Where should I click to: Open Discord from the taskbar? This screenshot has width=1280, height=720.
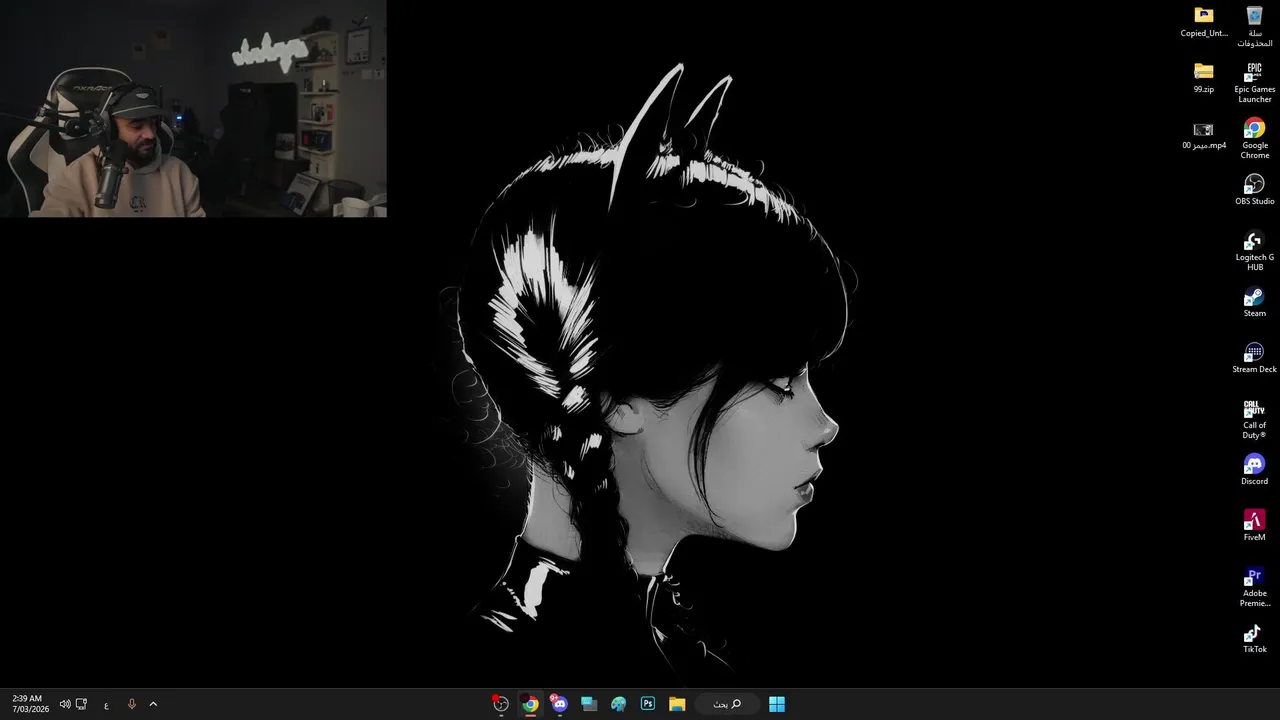559,704
